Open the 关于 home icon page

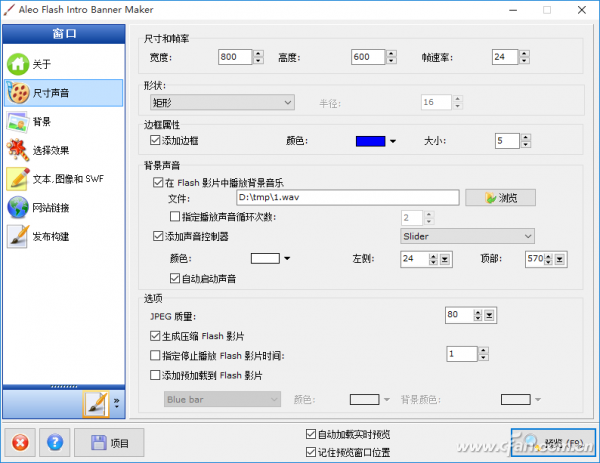click(18, 64)
